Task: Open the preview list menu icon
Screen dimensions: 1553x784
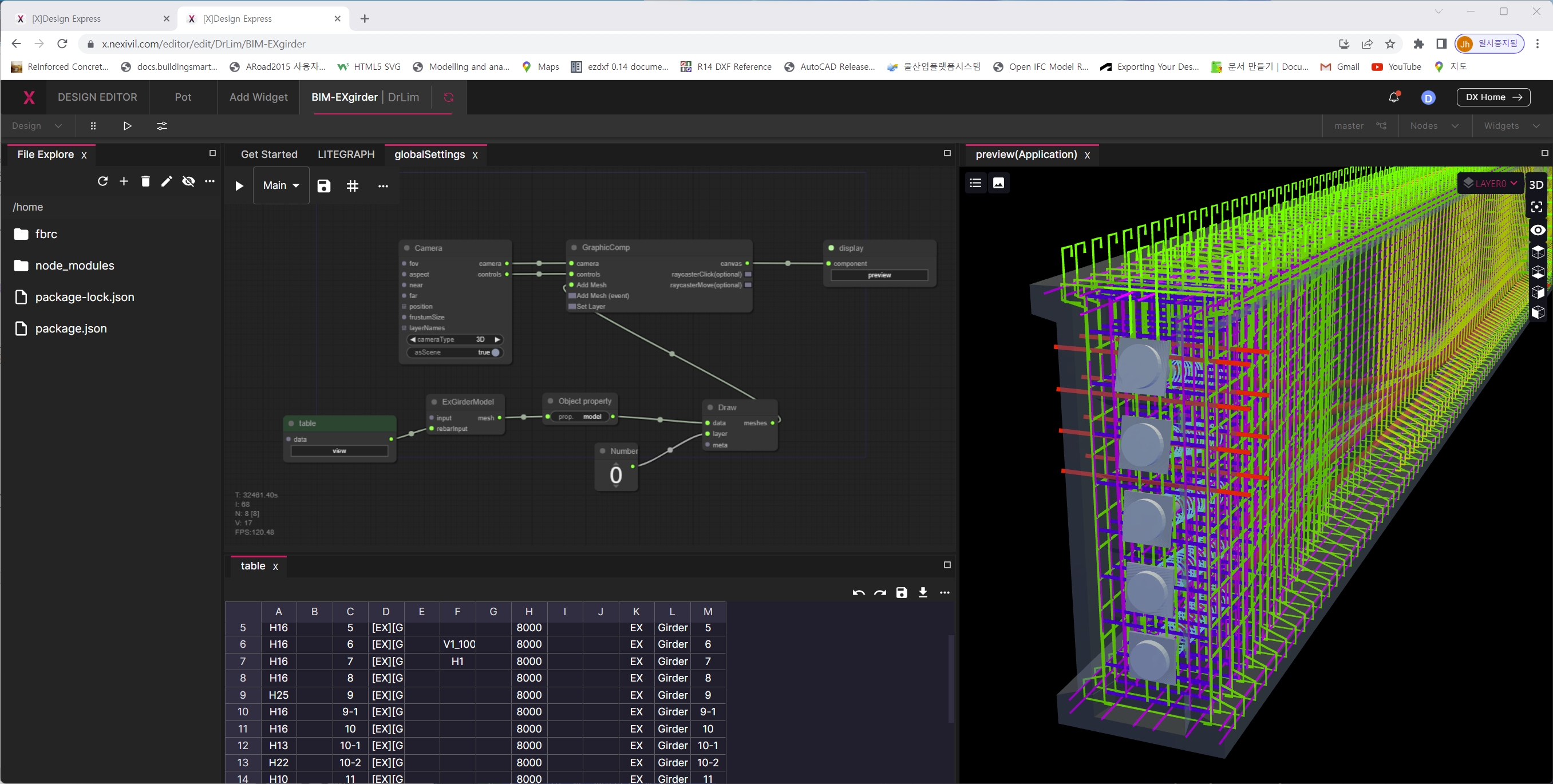Action: [975, 183]
